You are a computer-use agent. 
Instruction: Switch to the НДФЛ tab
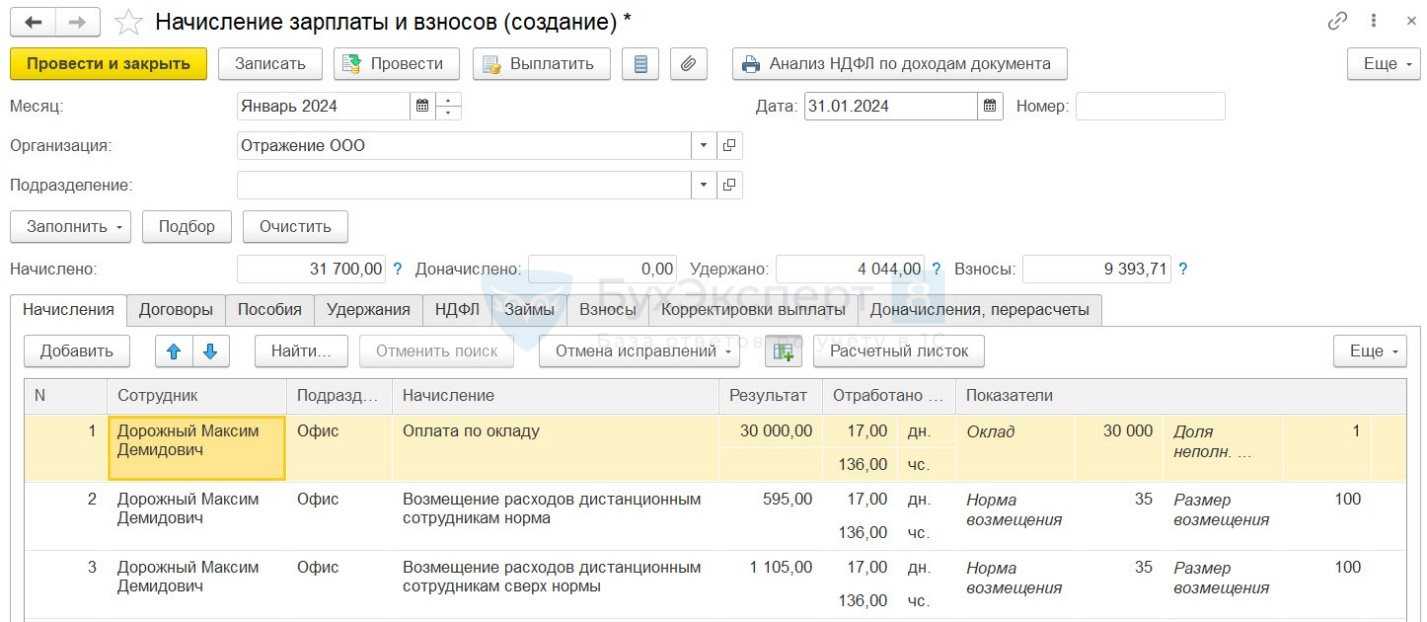pyautogui.click(x=457, y=310)
